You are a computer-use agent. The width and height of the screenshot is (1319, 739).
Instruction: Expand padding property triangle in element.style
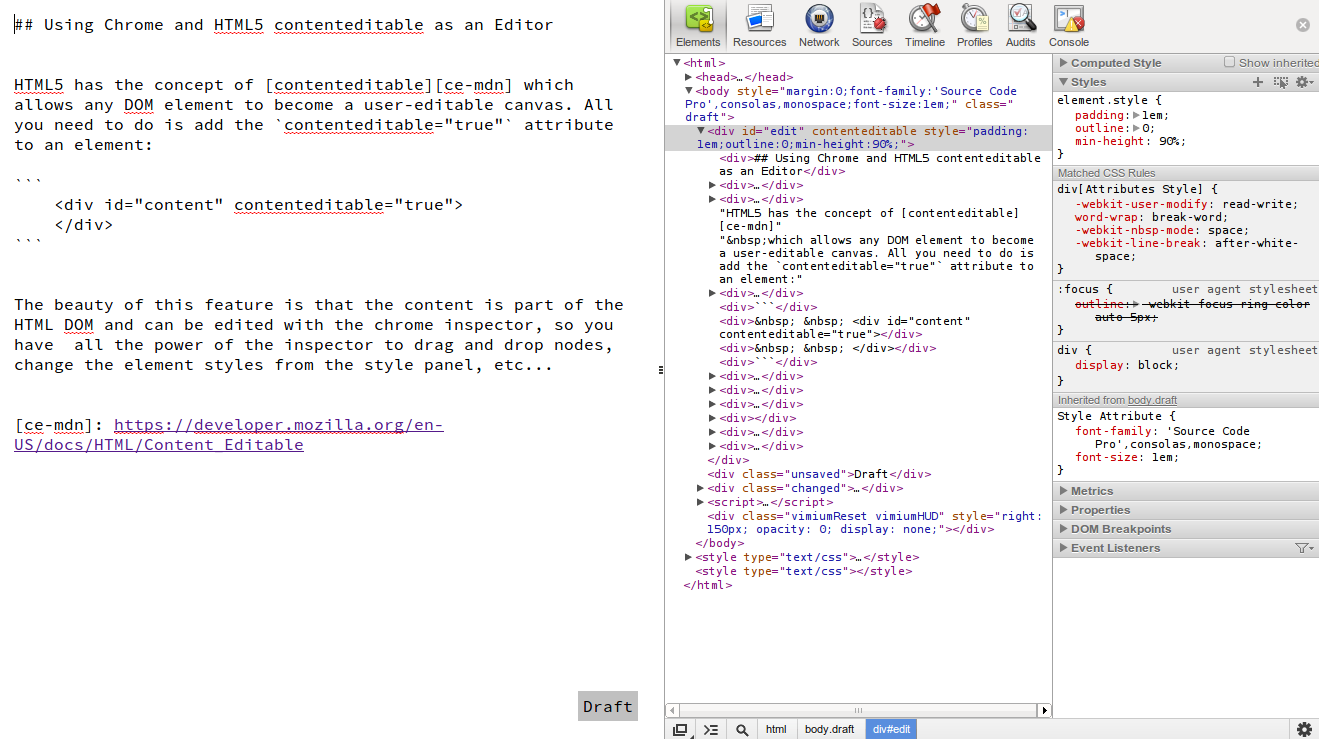(1135, 115)
